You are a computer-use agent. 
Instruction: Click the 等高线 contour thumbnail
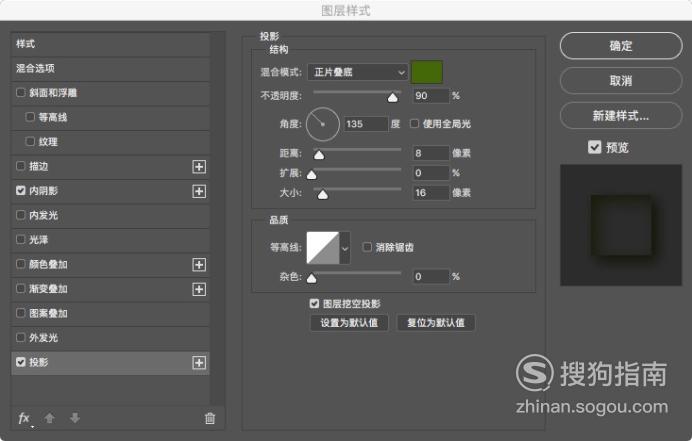tap(323, 248)
